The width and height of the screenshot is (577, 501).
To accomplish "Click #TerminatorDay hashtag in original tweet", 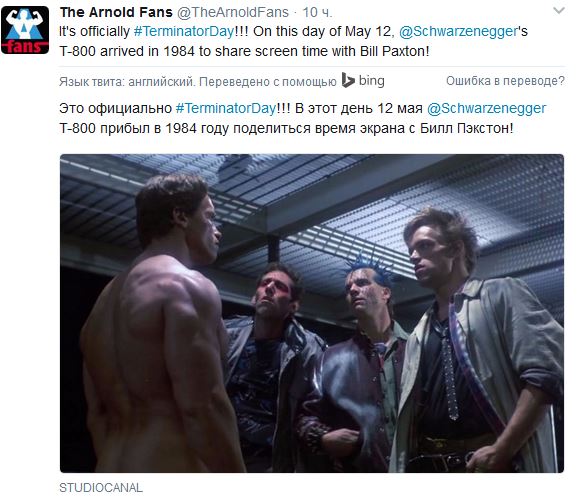I will point(184,31).
